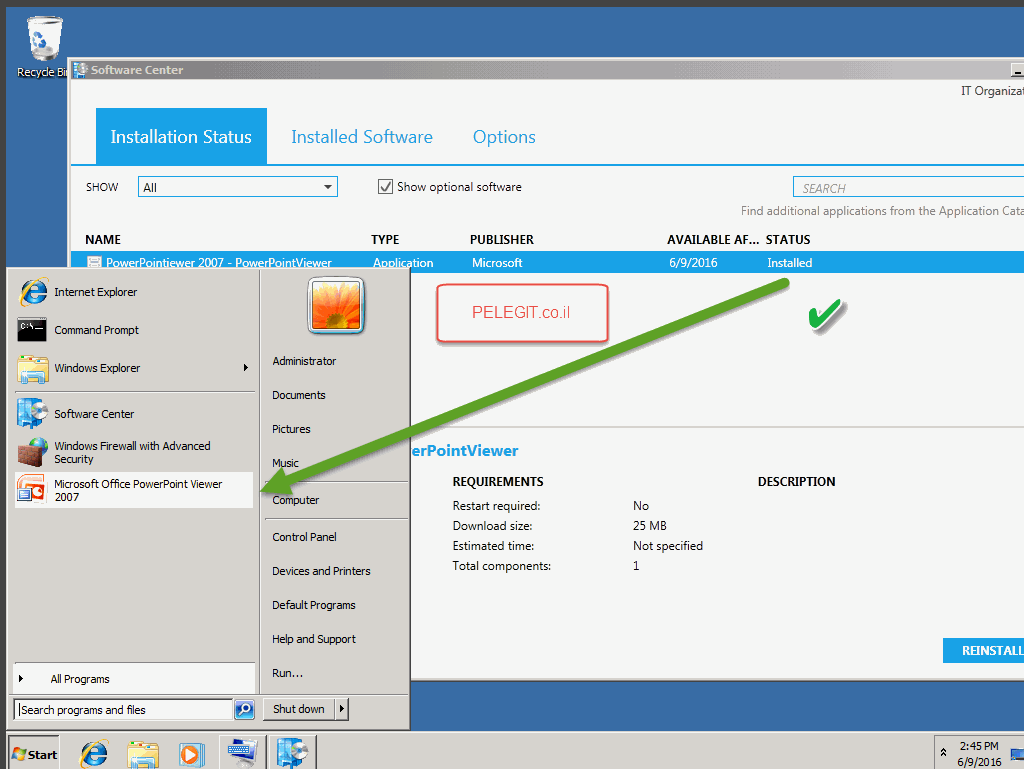Click the search magnifier icon in Start menu
Screen dimensions: 1024x769
(x=244, y=710)
